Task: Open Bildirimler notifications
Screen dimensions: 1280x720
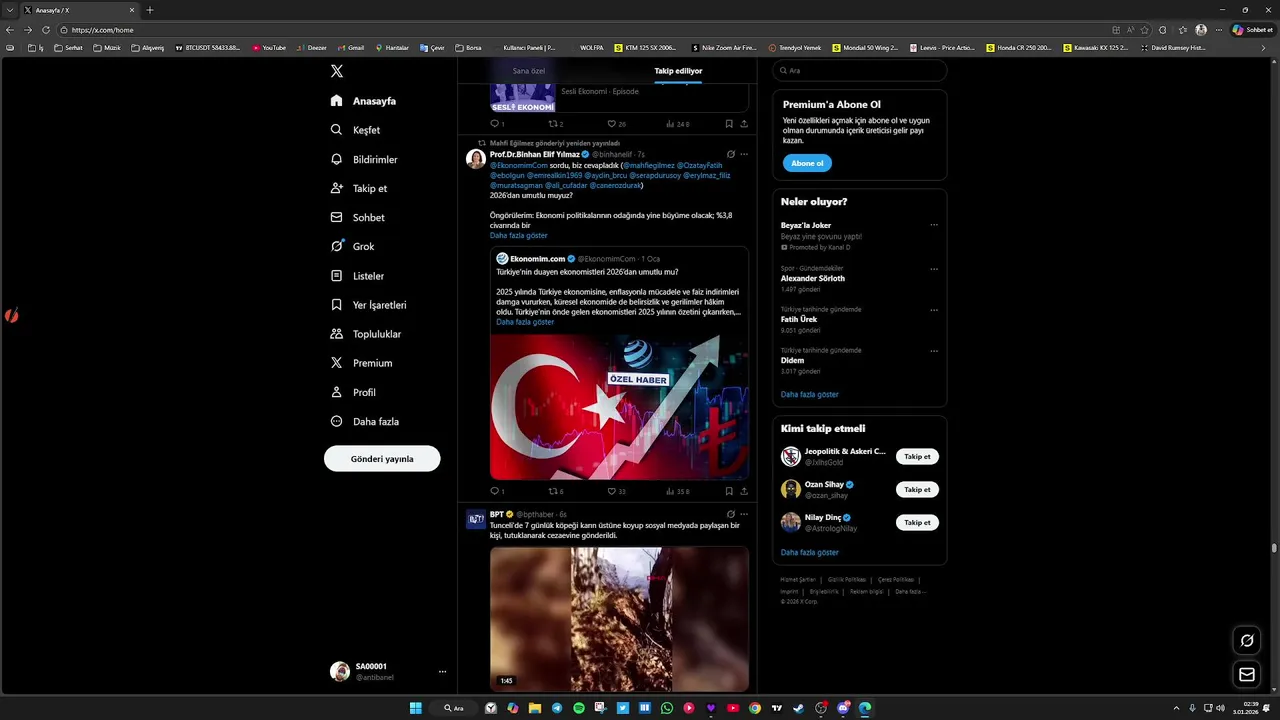Action: pos(364,159)
